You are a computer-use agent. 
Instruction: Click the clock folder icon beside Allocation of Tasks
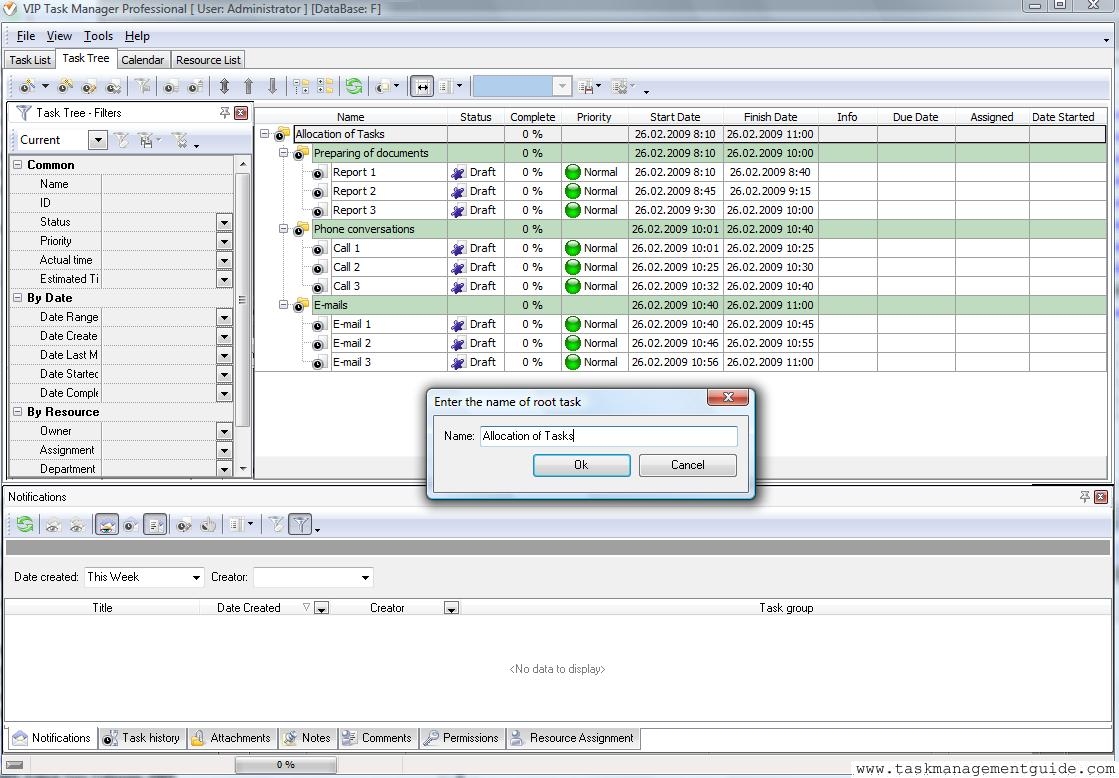click(283, 134)
